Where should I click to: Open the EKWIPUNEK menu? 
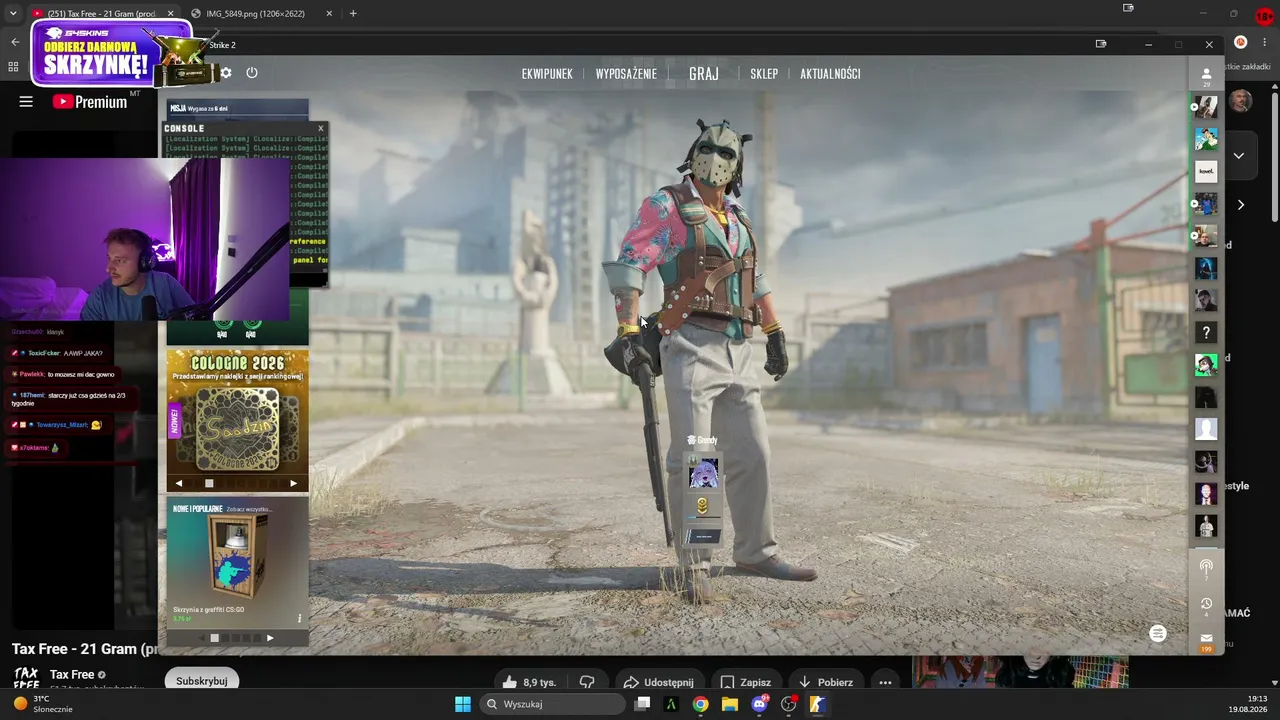(547, 74)
